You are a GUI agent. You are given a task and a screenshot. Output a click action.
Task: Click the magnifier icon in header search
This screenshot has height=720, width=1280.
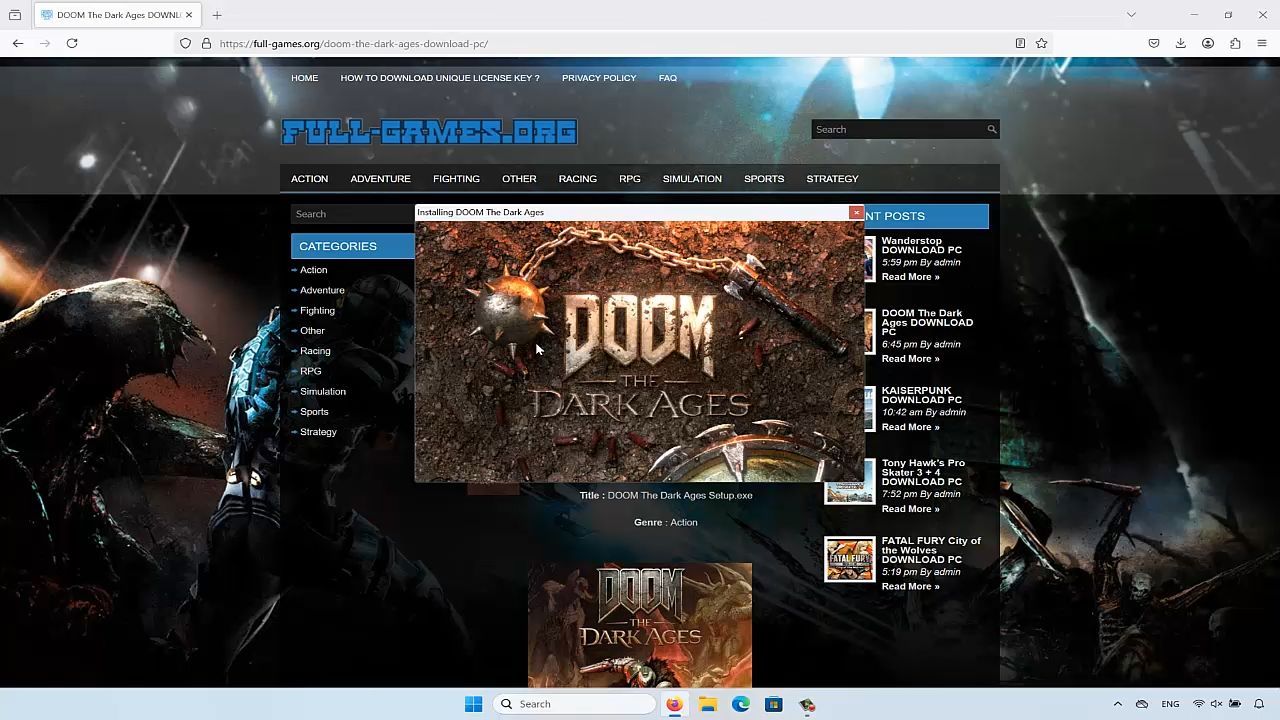992,129
